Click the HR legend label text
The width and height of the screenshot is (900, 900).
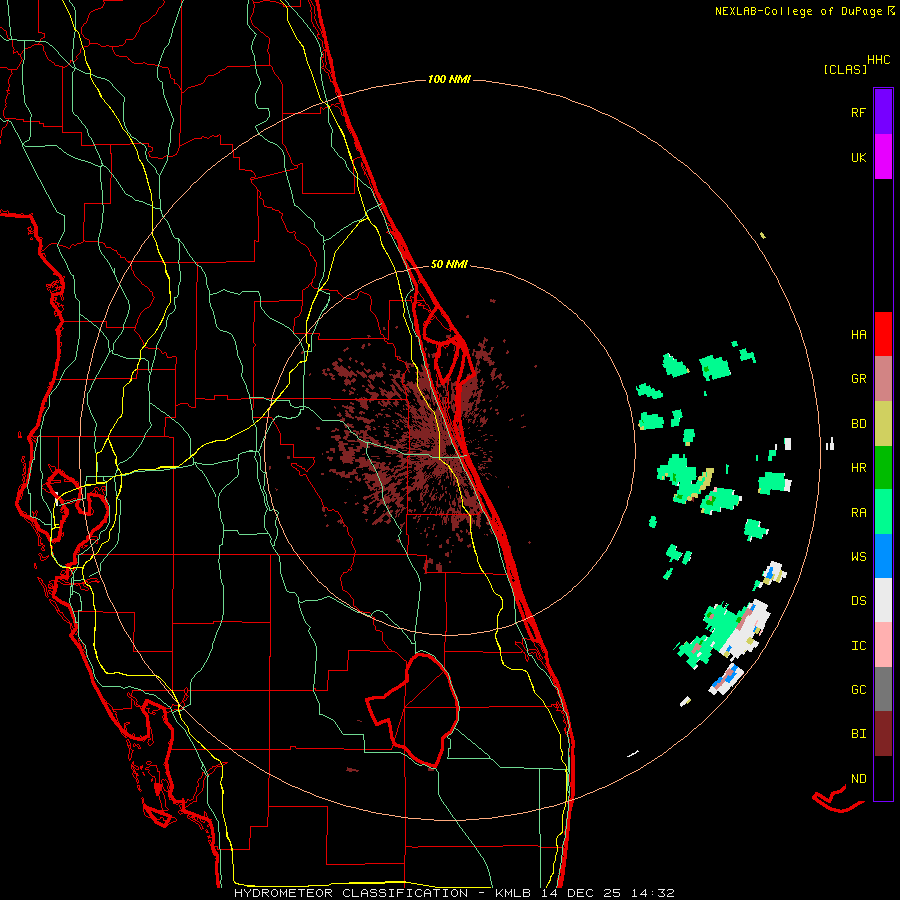pyautogui.click(x=858, y=468)
